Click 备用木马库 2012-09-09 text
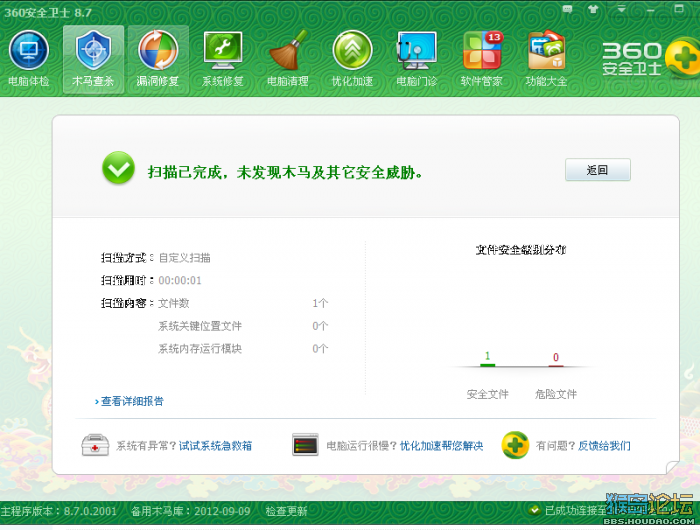 point(191,511)
